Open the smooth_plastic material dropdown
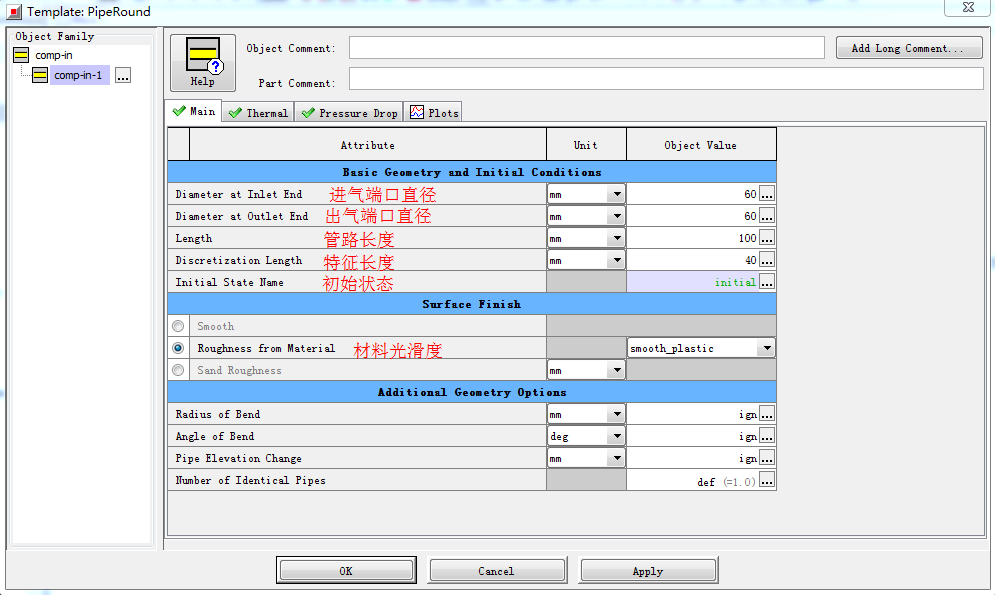This screenshot has height=595, width=995. coord(766,348)
